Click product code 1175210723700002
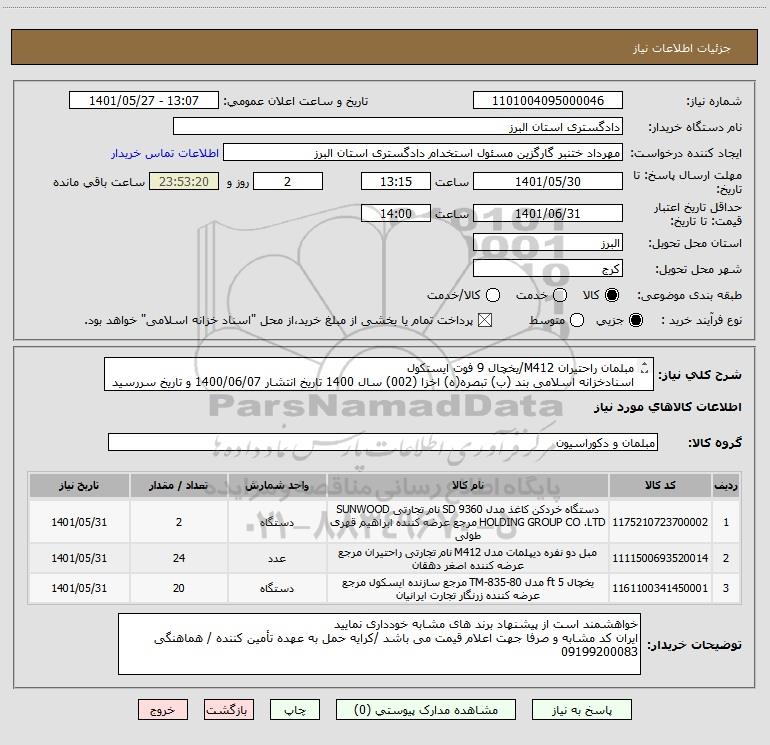The height and width of the screenshot is (745, 770). [x=660, y=522]
